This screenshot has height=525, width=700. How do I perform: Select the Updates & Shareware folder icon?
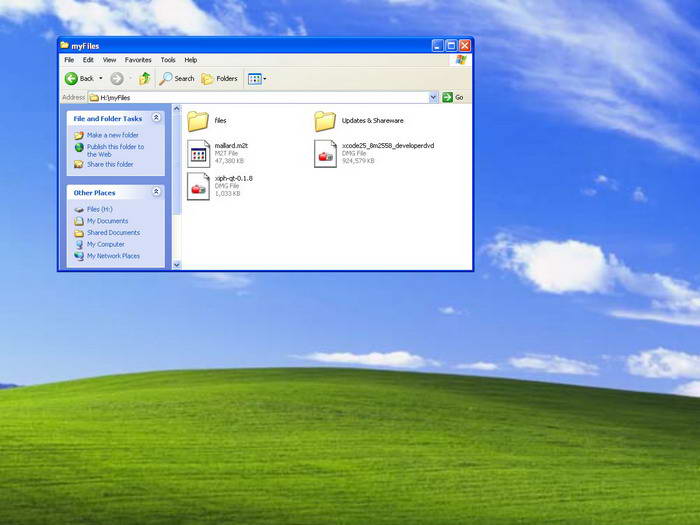pos(325,121)
